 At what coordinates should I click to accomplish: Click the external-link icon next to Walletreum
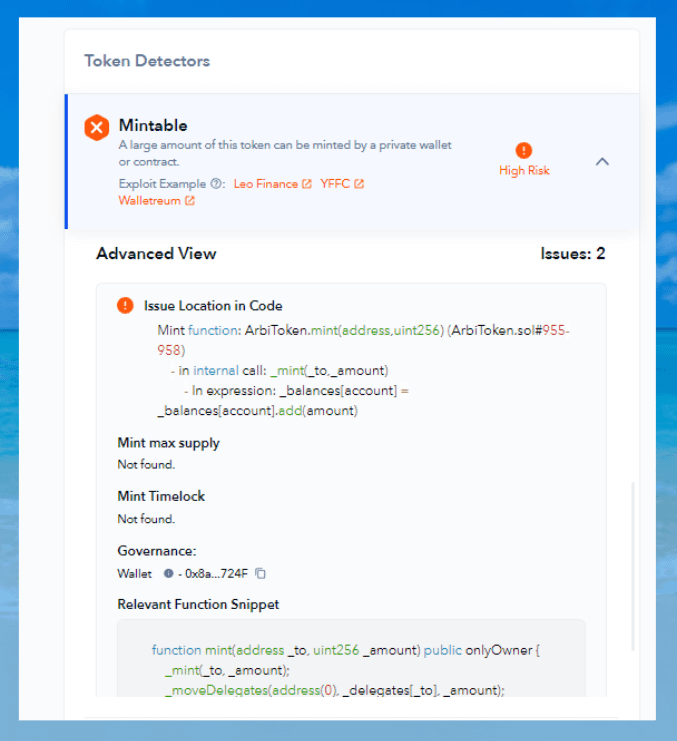click(x=189, y=201)
